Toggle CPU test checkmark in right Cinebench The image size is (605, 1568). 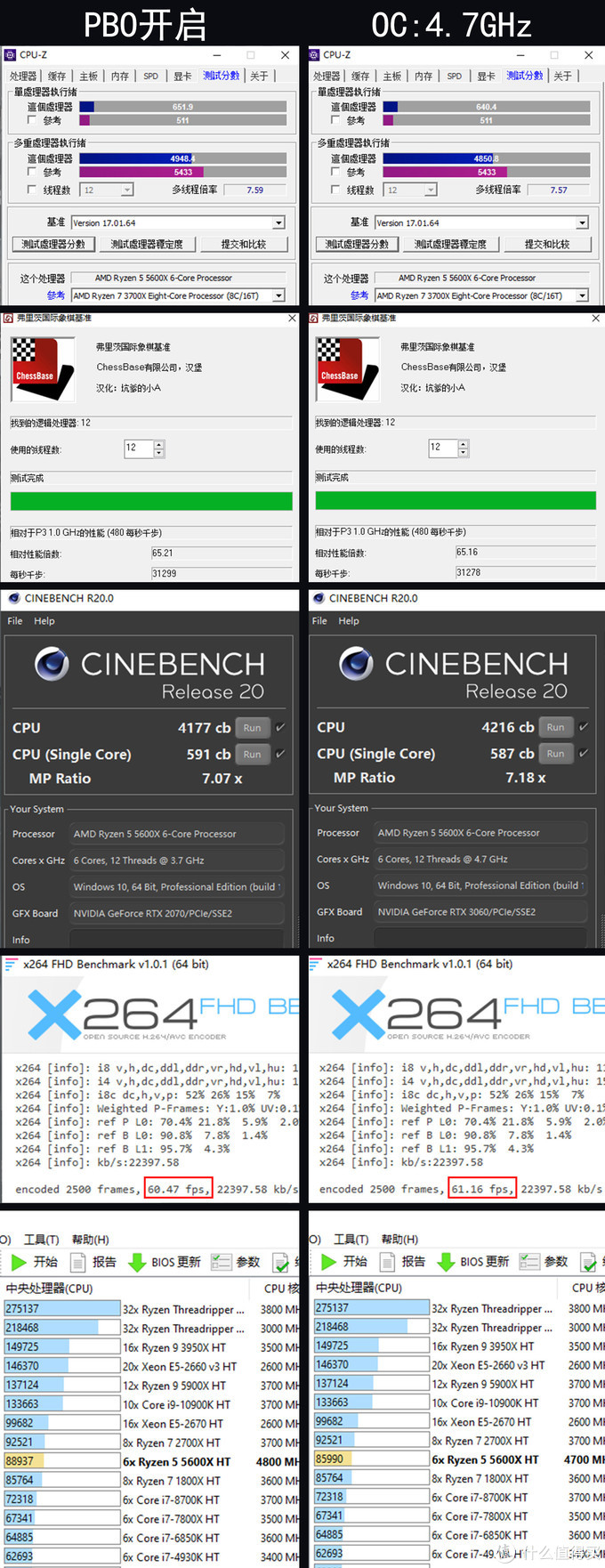[x=584, y=727]
